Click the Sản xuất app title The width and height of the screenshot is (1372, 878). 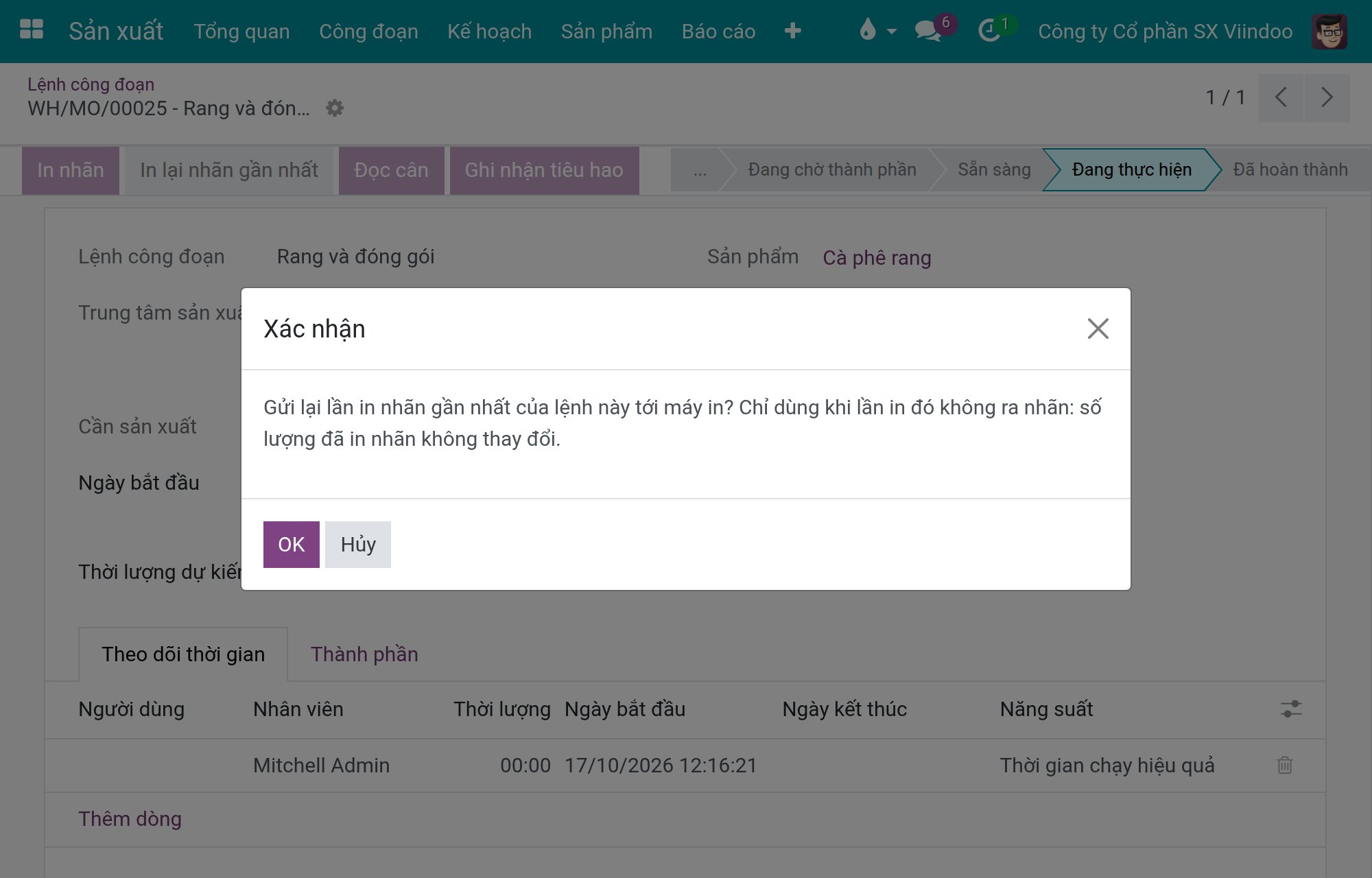pyautogui.click(x=116, y=31)
